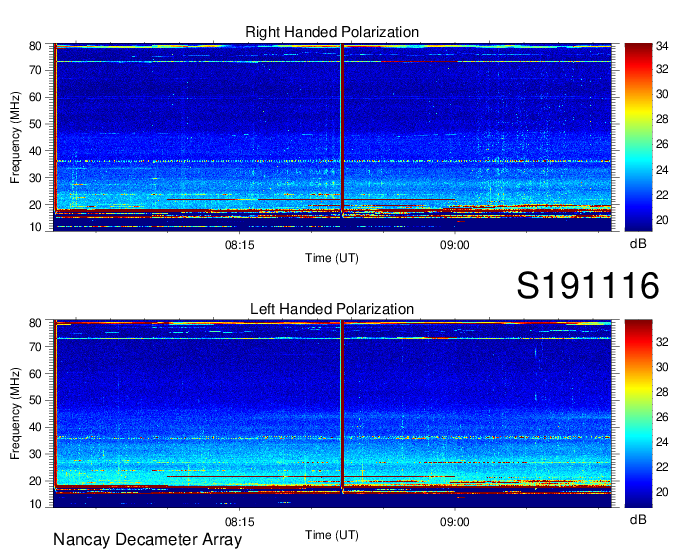The image size is (680, 552).
Task: Click the S191116 observation label
Action: tap(588, 285)
